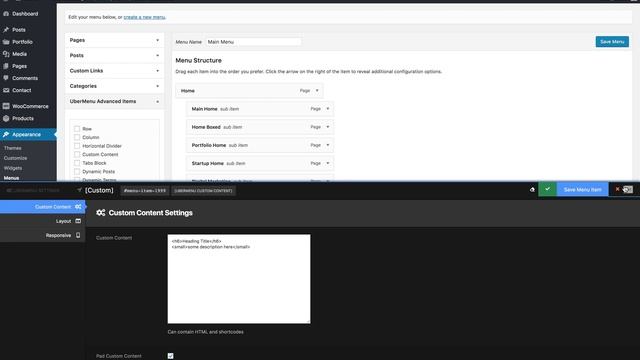Open the Customize submenu item
Viewport: 640px width, 360px height.
pos(16,158)
